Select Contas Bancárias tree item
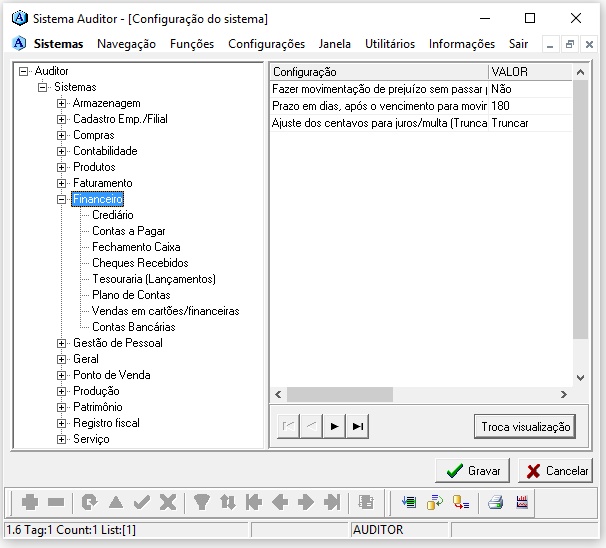 pos(134,327)
